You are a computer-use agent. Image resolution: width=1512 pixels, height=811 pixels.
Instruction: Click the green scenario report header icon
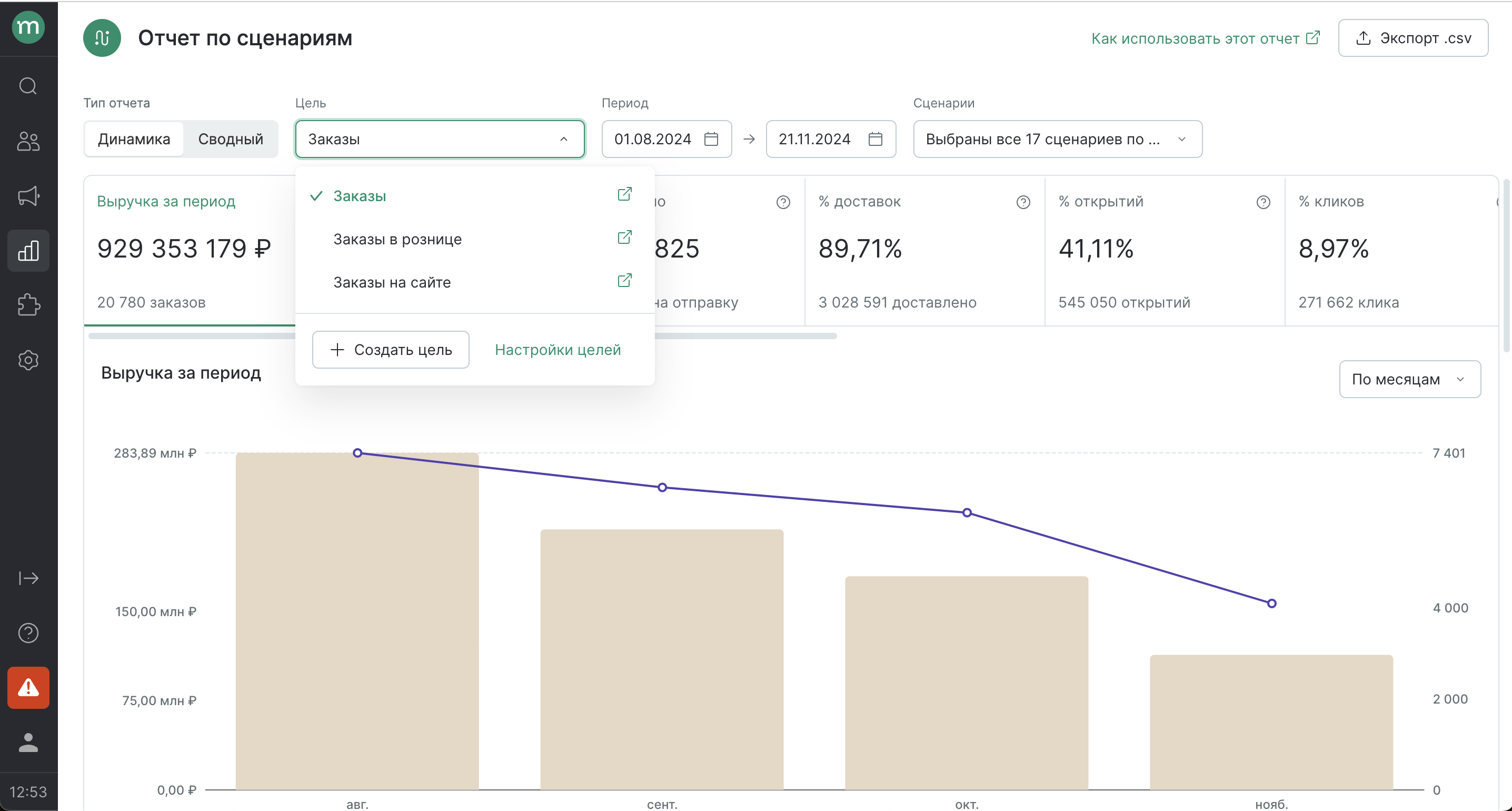click(102, 38)
